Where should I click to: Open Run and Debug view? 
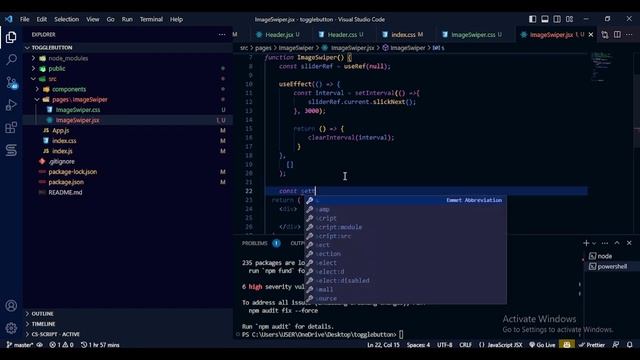(11, 105)
